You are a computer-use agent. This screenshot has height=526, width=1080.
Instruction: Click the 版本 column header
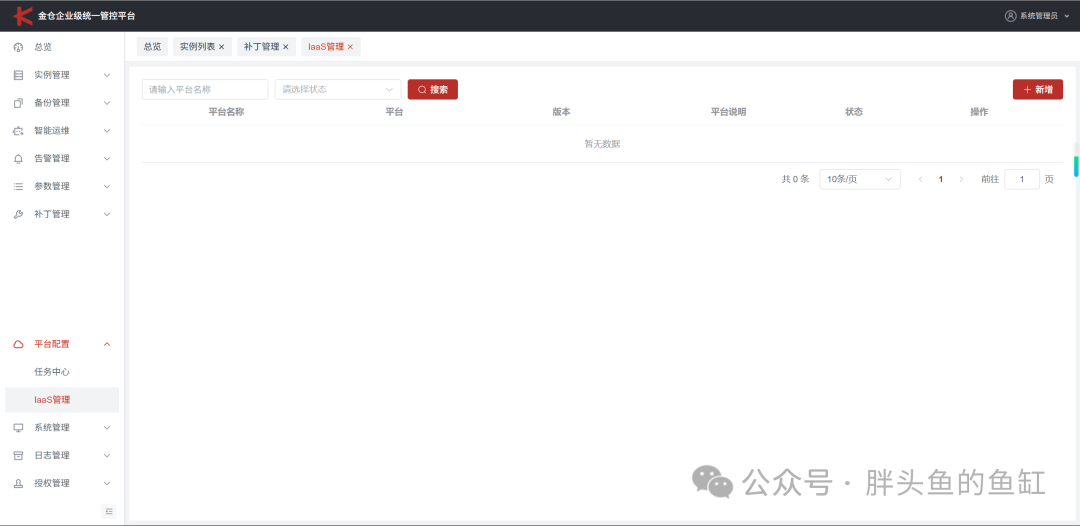[561, 112]
